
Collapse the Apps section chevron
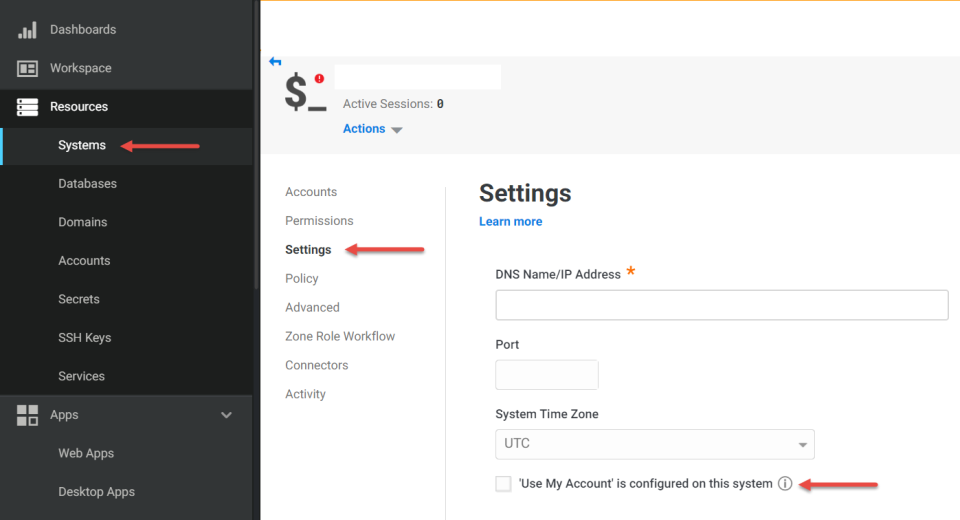point(226,415)
